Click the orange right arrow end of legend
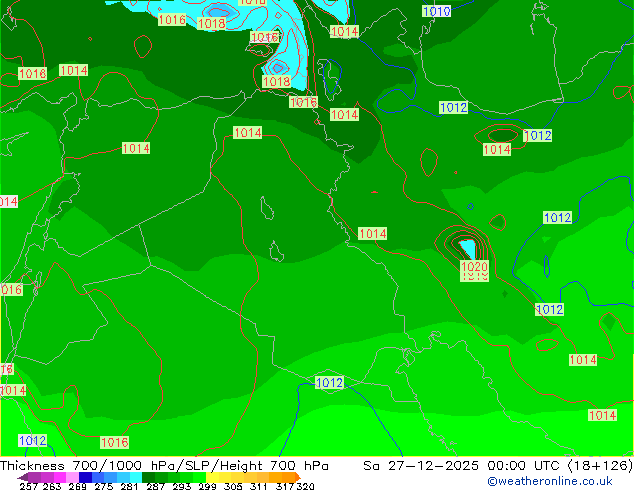 pos(298,477)
